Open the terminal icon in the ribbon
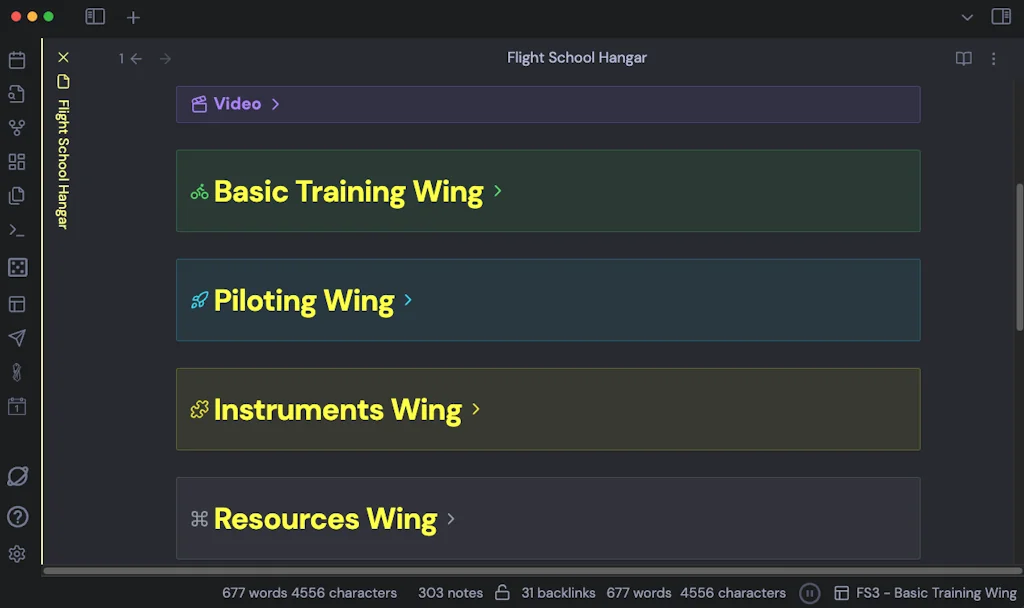Viewport: 1024px width, 608px height. point(17,230)
